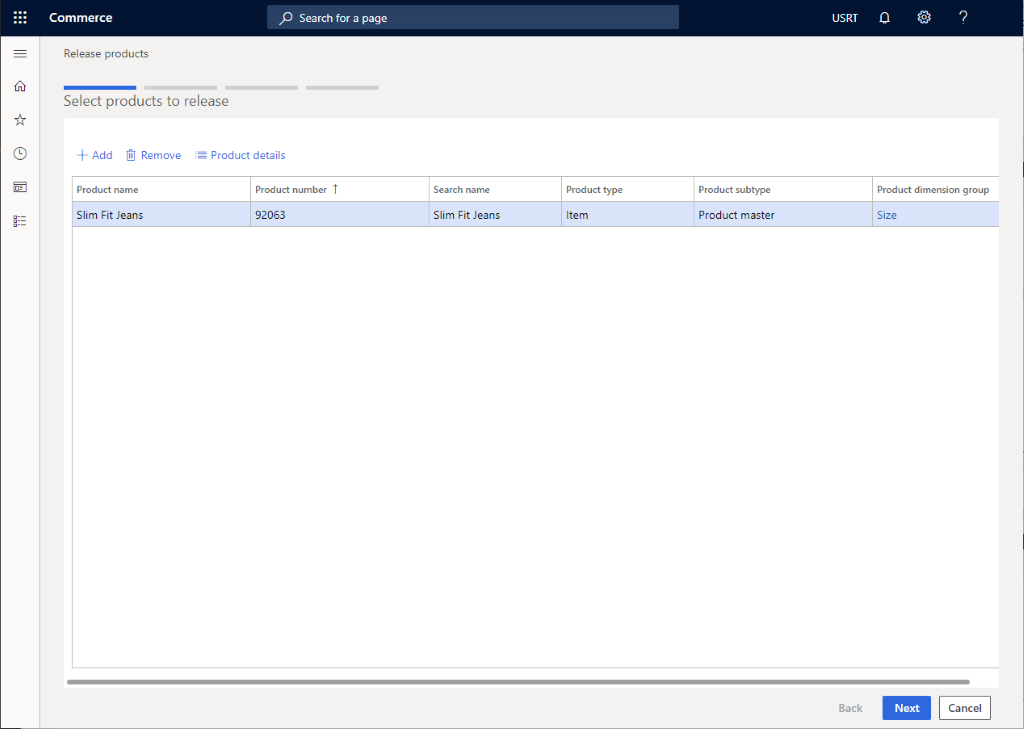Toggle sort order on Product number column
Viewport: 1024px width, 729px height.
[x=293, y=189]
